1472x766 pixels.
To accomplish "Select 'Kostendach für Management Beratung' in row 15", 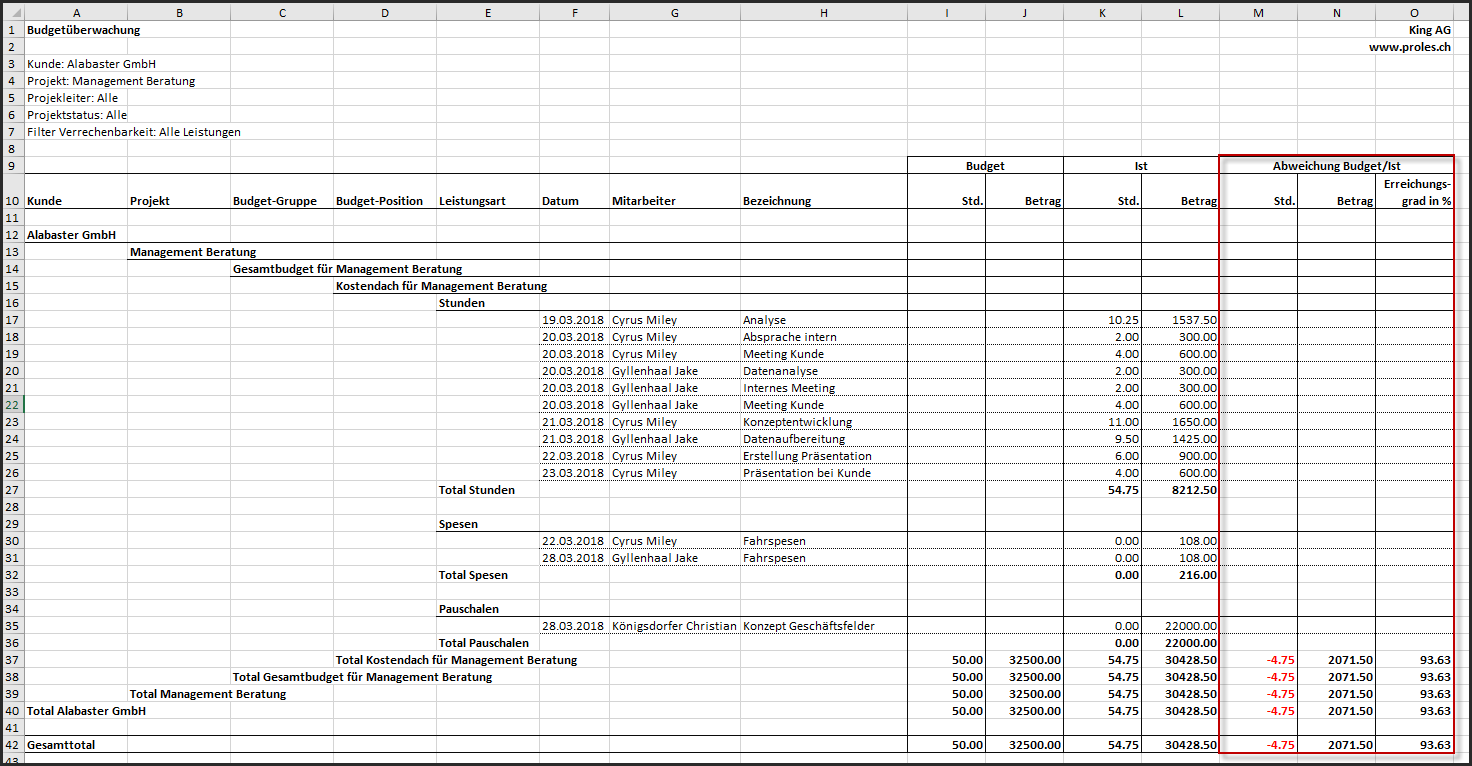I will 441,286.
